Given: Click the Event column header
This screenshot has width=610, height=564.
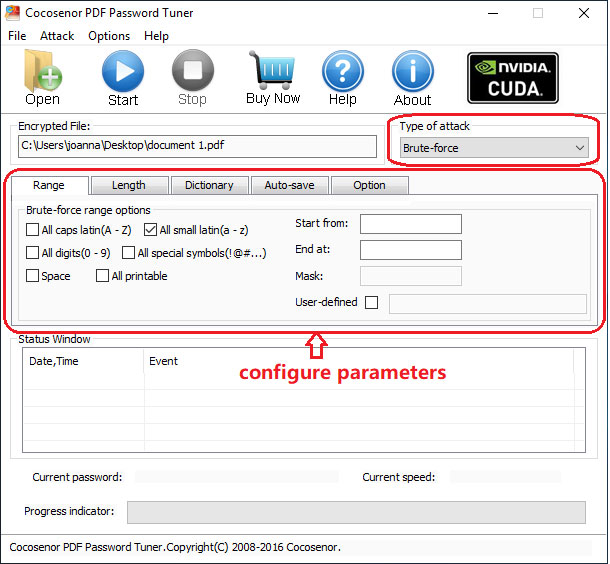Looking at the screenshot, I should point(359,361).
